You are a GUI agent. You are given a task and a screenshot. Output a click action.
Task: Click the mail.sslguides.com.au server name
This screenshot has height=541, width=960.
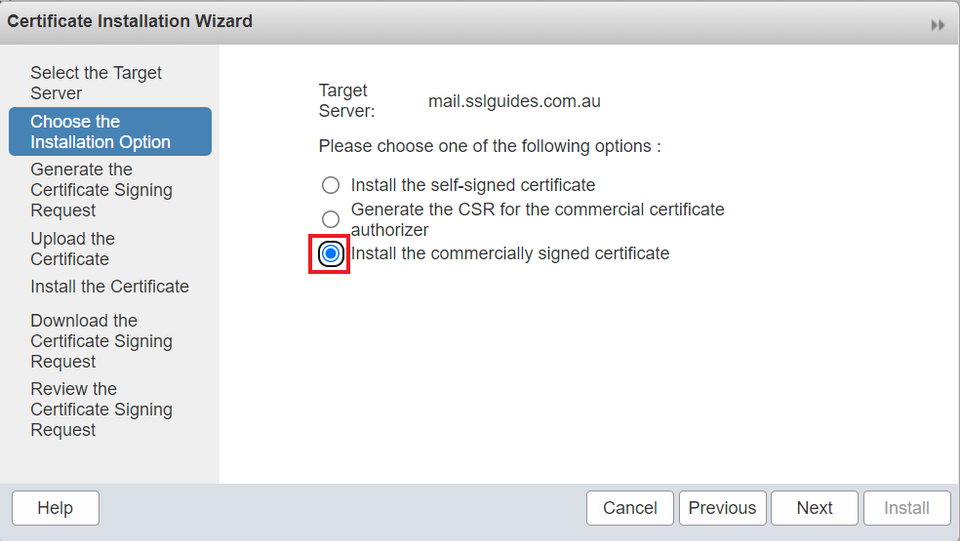(x=514, y=101)
